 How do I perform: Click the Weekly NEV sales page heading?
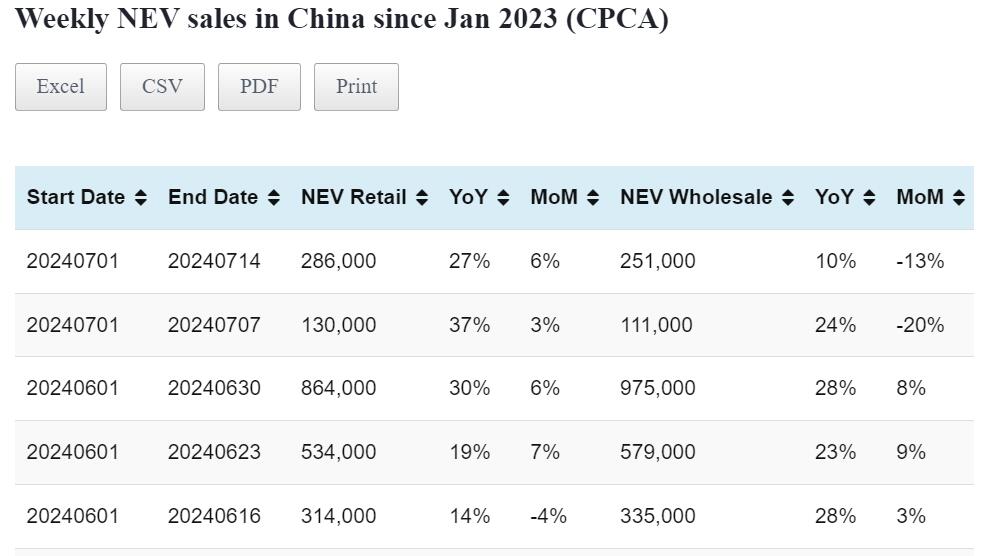[x=341, y=19]
